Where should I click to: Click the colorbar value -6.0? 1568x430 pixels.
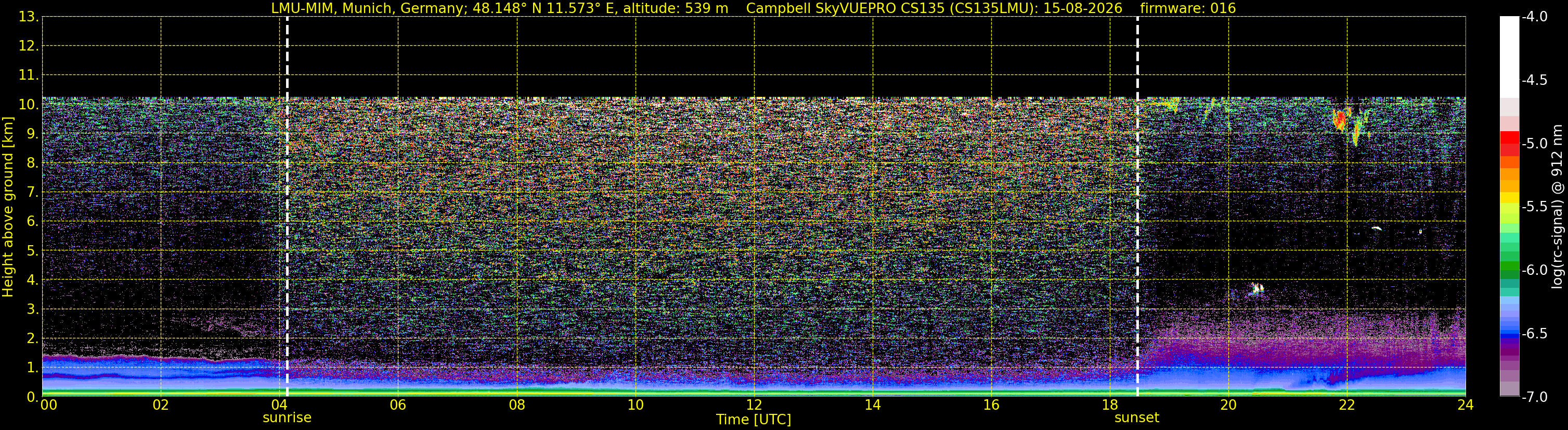pyautogui.click(x=1534, y=270)
